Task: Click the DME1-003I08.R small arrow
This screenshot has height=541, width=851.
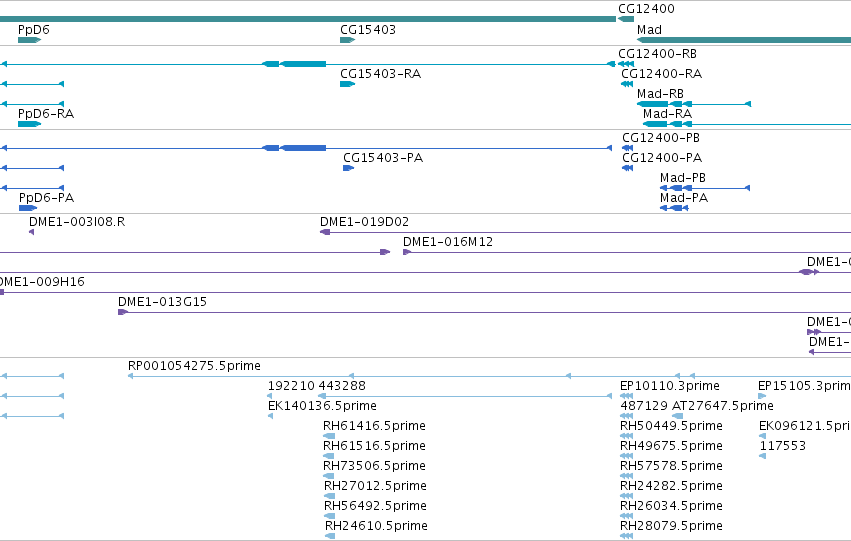Action: tap(31, 232)
